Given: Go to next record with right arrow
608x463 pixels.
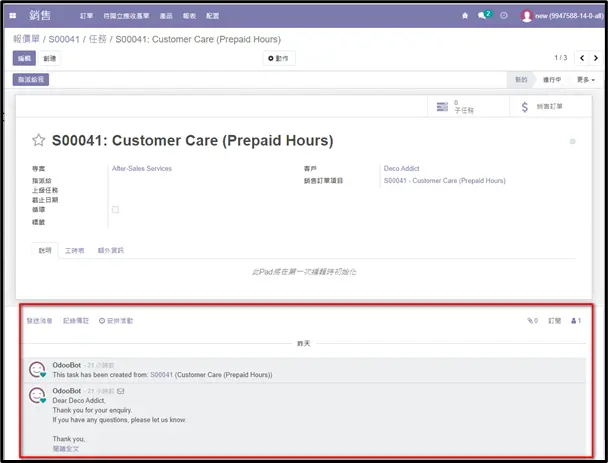Looking at the screenshot, I should point(596,58).
